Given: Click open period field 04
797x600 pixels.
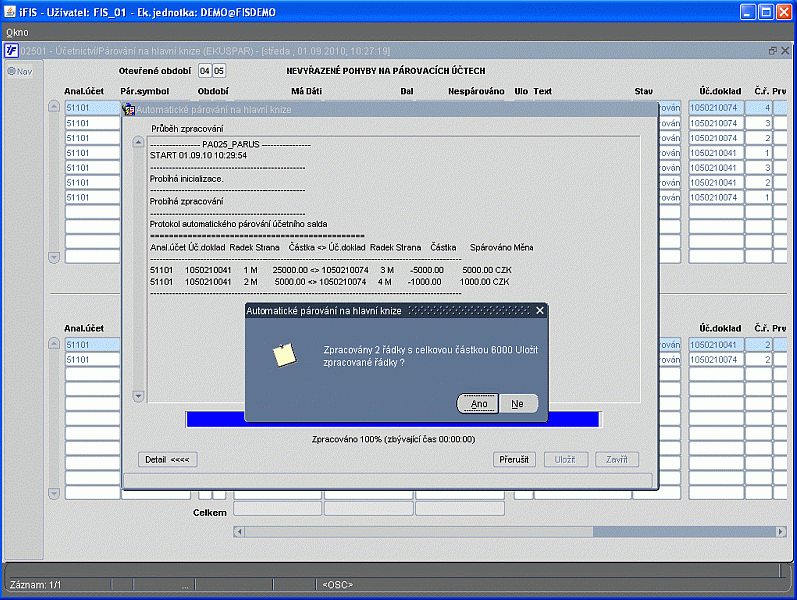Looking at the screenshot, I should click(x=204, y=71).
